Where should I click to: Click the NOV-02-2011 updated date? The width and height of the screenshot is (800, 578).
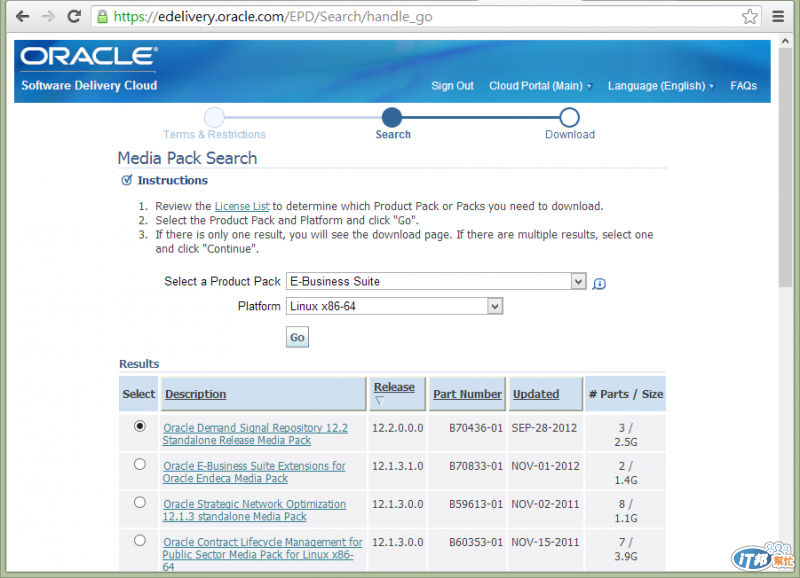545,505
